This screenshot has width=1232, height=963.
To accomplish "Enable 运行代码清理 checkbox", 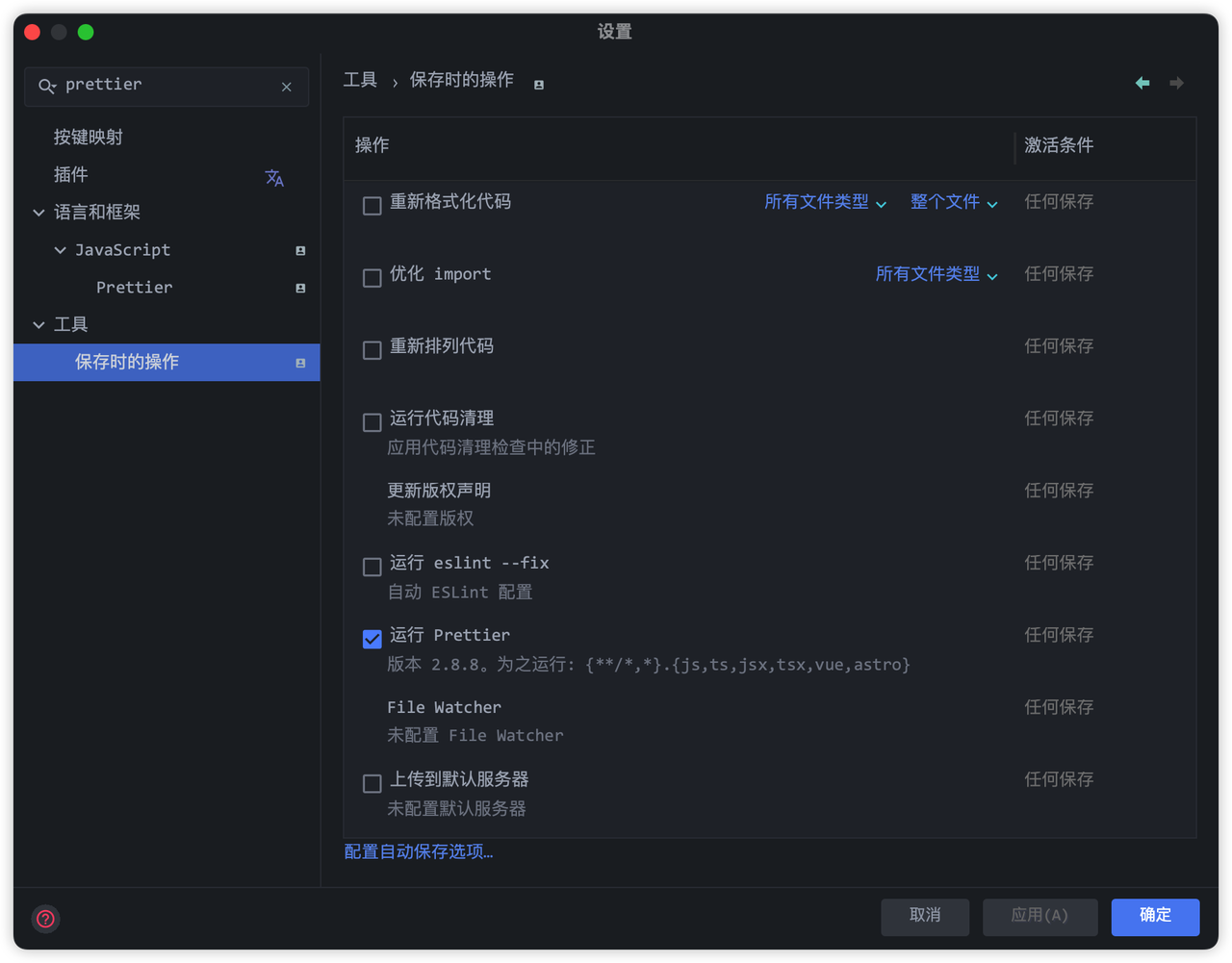I will [372, 421].
